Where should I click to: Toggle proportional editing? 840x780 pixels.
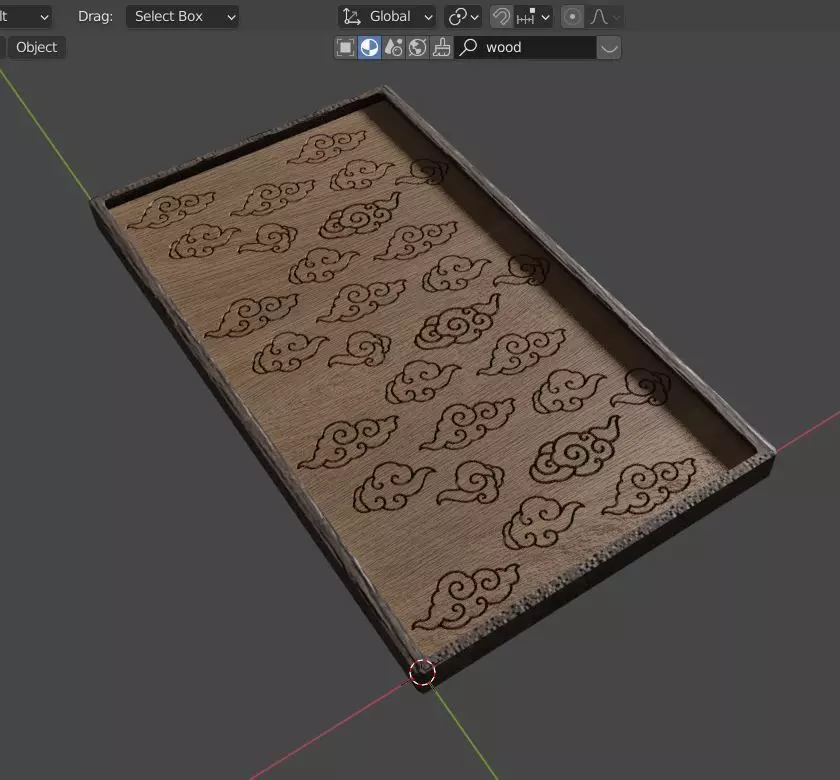(572, 17)
